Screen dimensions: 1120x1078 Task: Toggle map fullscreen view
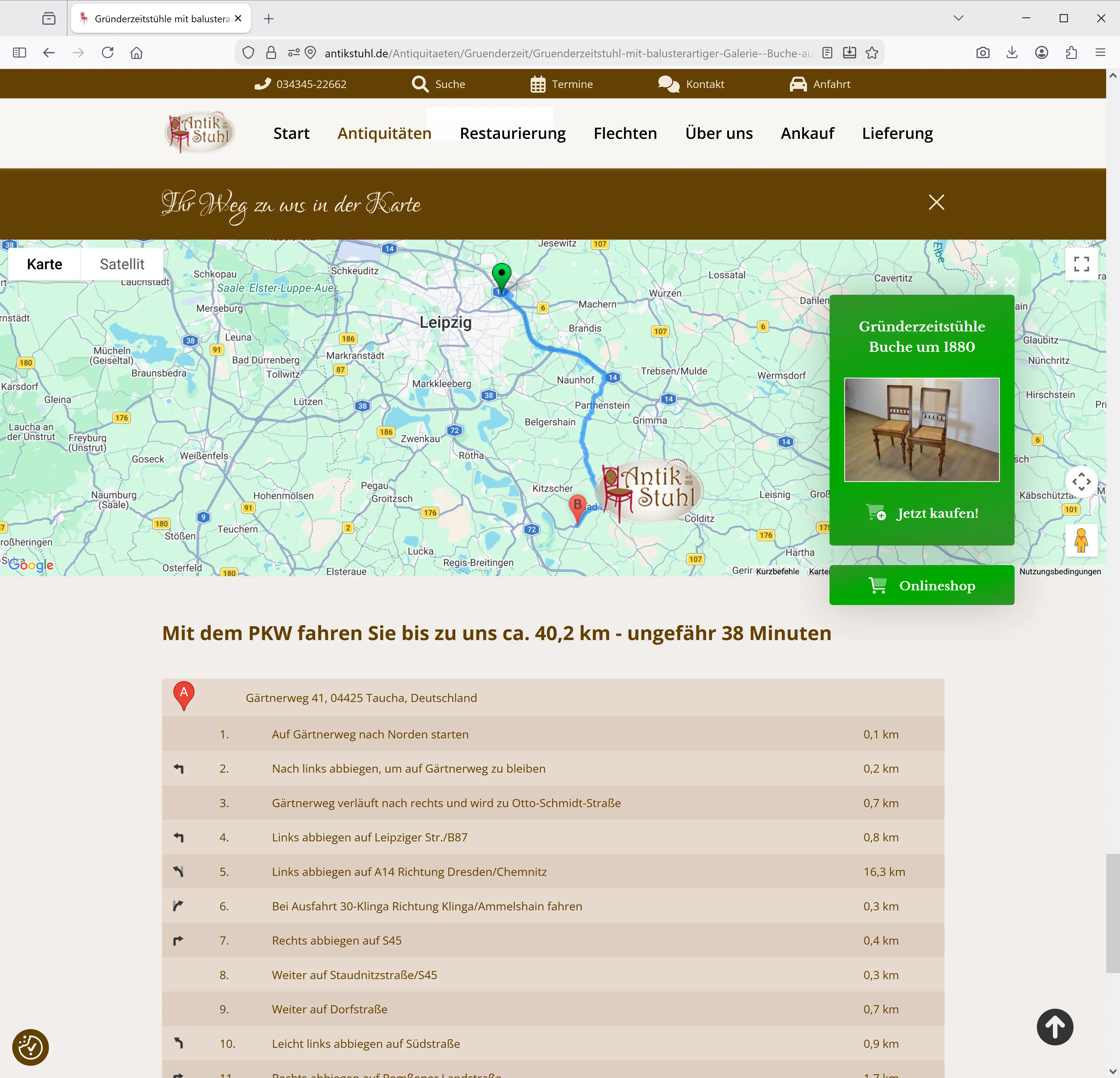pos(1081,264)
